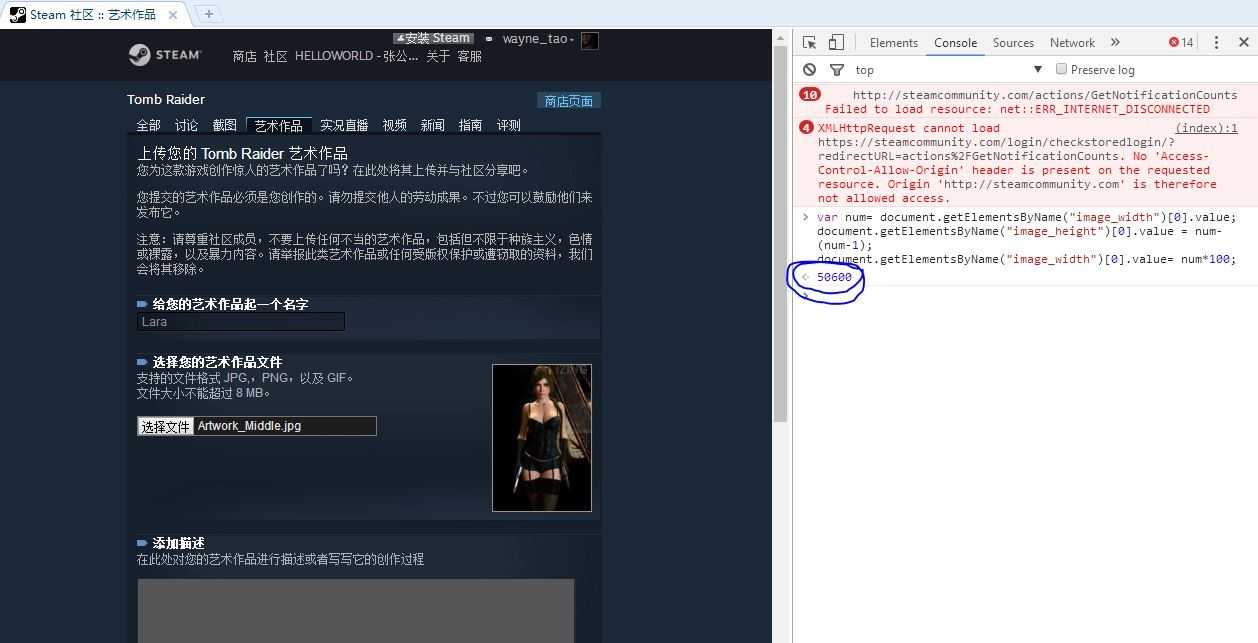The height and width of the screenshot is (643, 1258).
Task: Open DevTools three-dot customize menu
Action: (x=1216, y=42)
